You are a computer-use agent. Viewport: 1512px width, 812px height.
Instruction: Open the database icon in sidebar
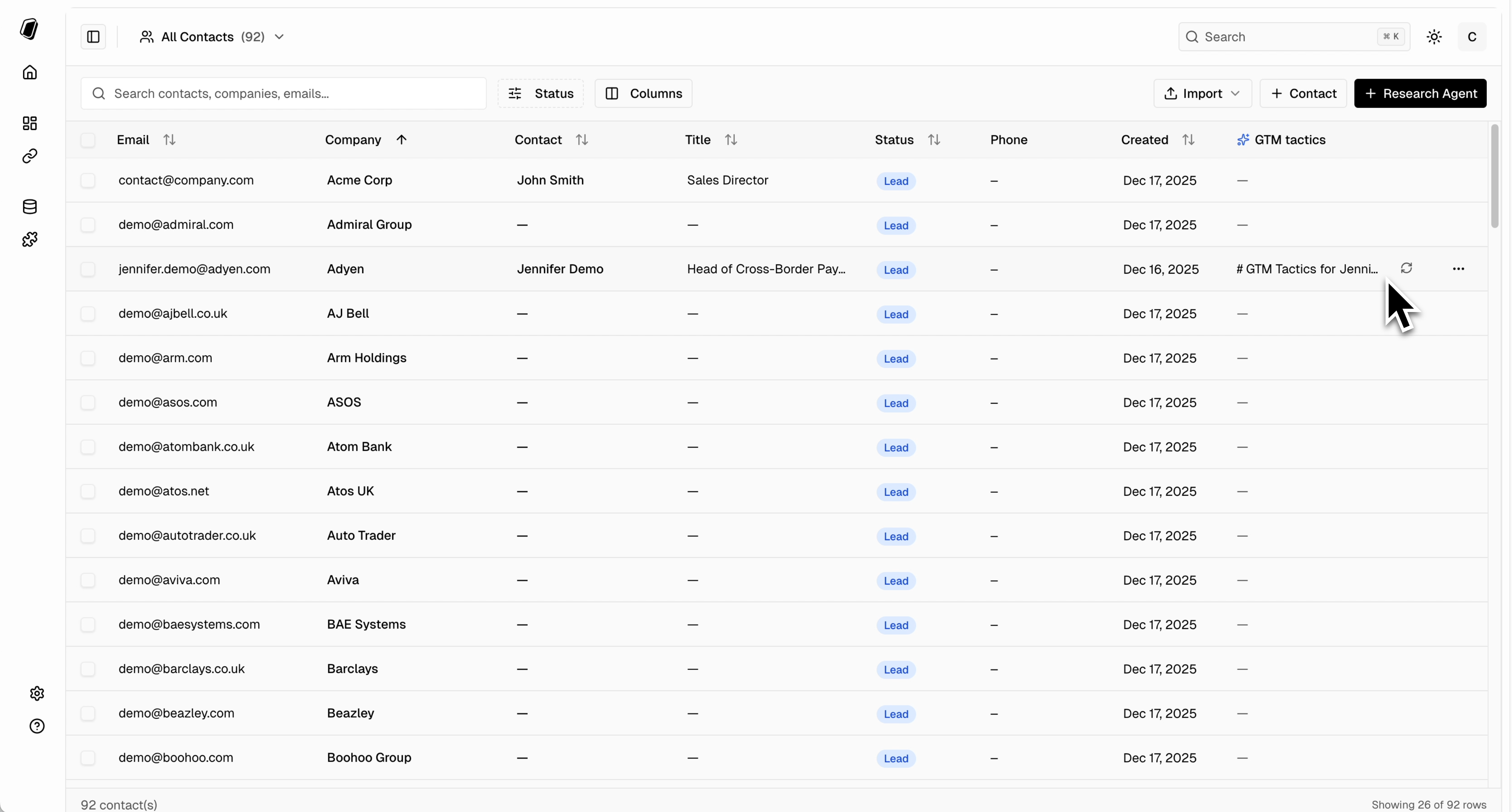pyautogui.click(x=30, y=206)
